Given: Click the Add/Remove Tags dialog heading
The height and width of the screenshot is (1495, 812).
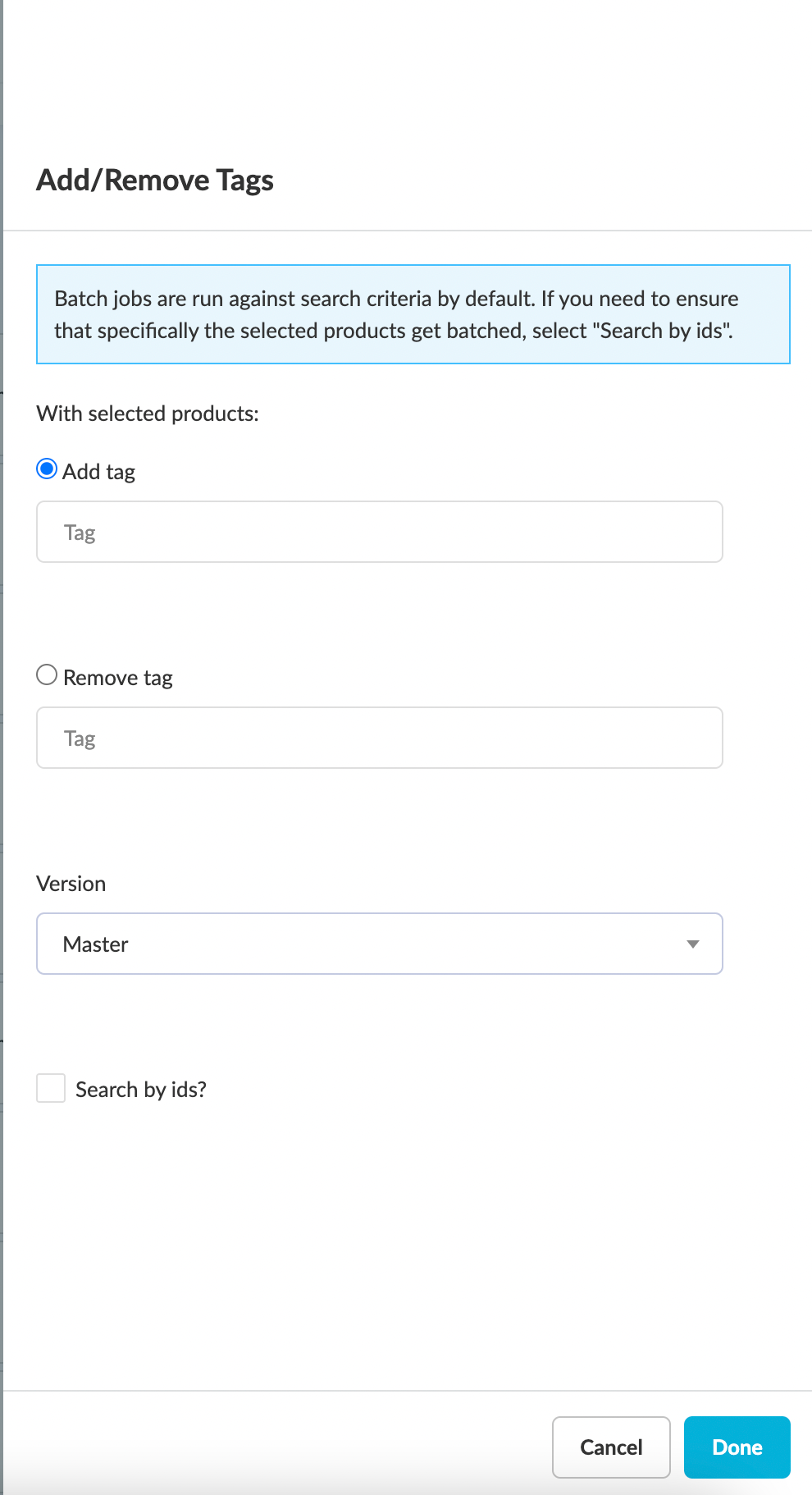Looking at the screenshot, I should (155, 181).
